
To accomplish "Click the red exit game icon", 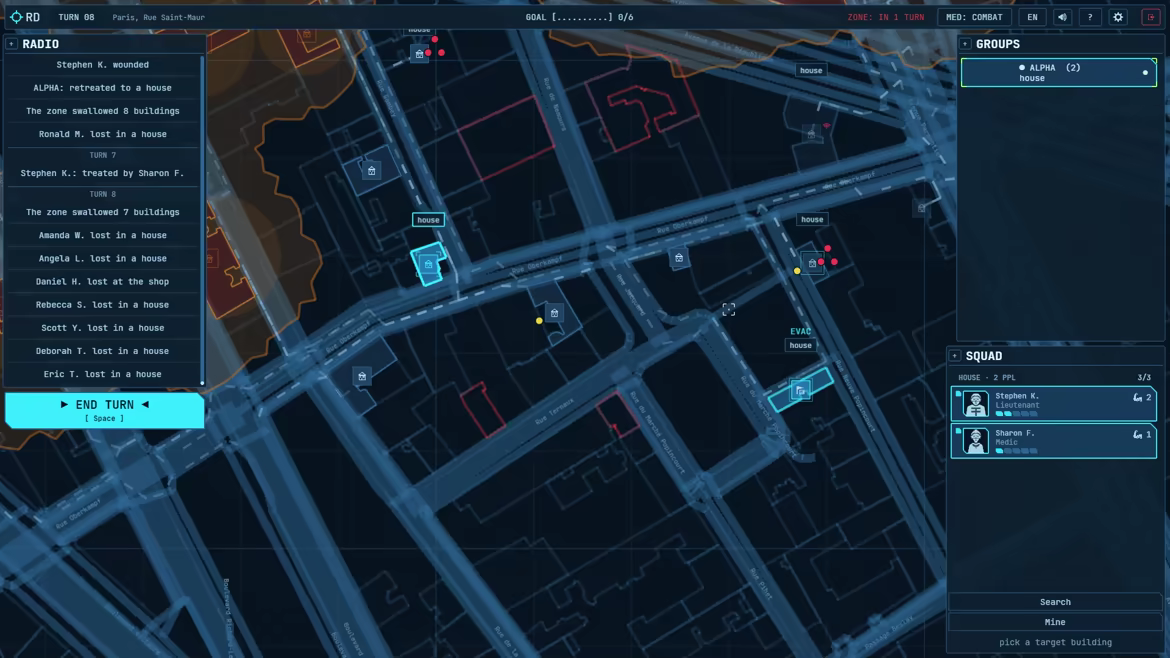I will click(x=1151, y=17).
